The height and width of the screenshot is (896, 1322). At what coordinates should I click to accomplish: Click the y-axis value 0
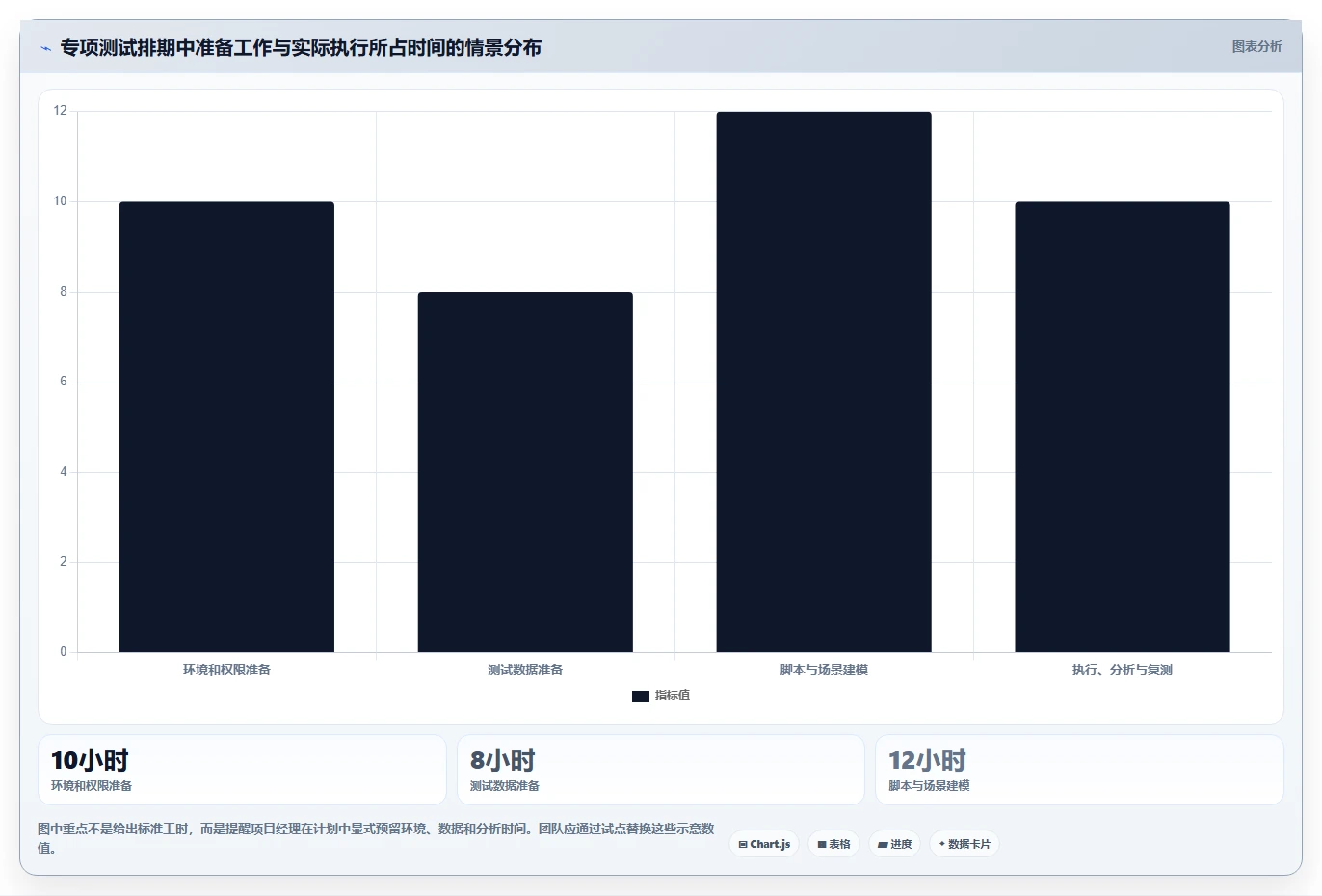click(64, 652)
